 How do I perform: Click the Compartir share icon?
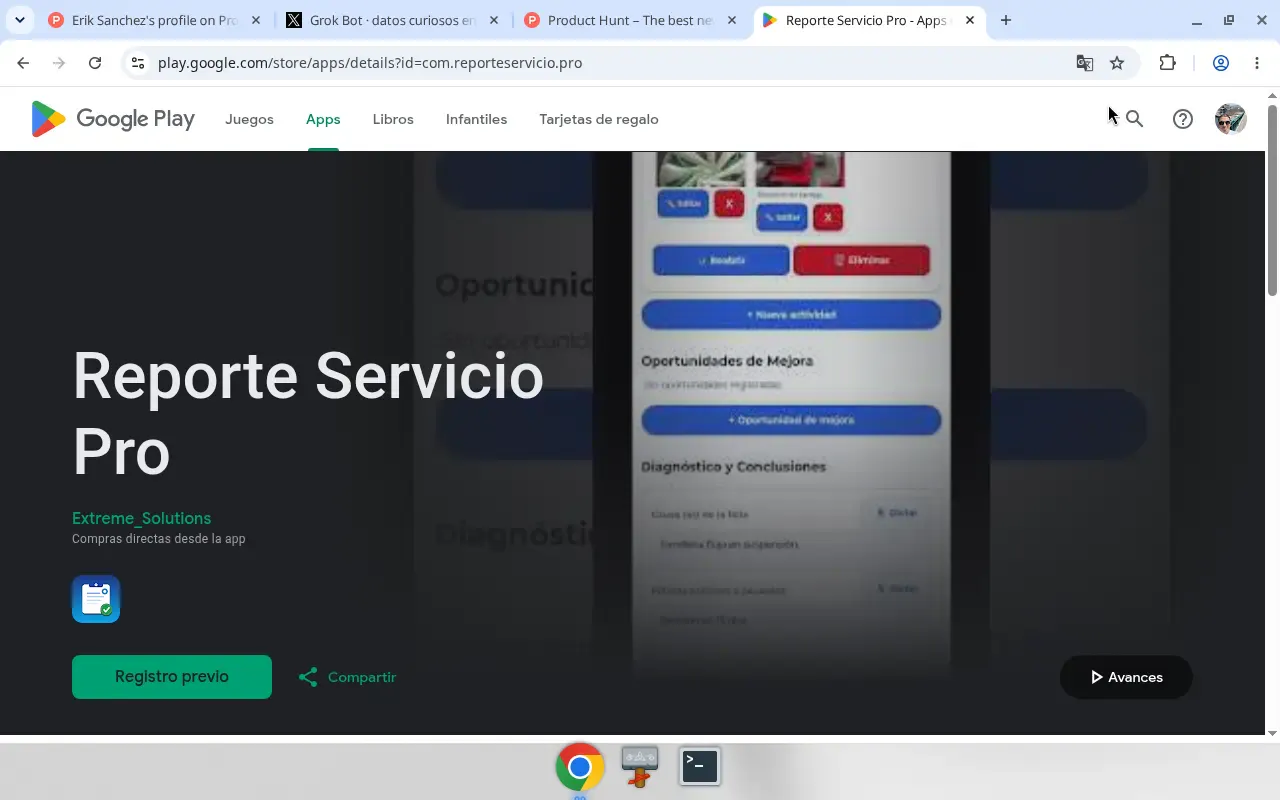308,677
